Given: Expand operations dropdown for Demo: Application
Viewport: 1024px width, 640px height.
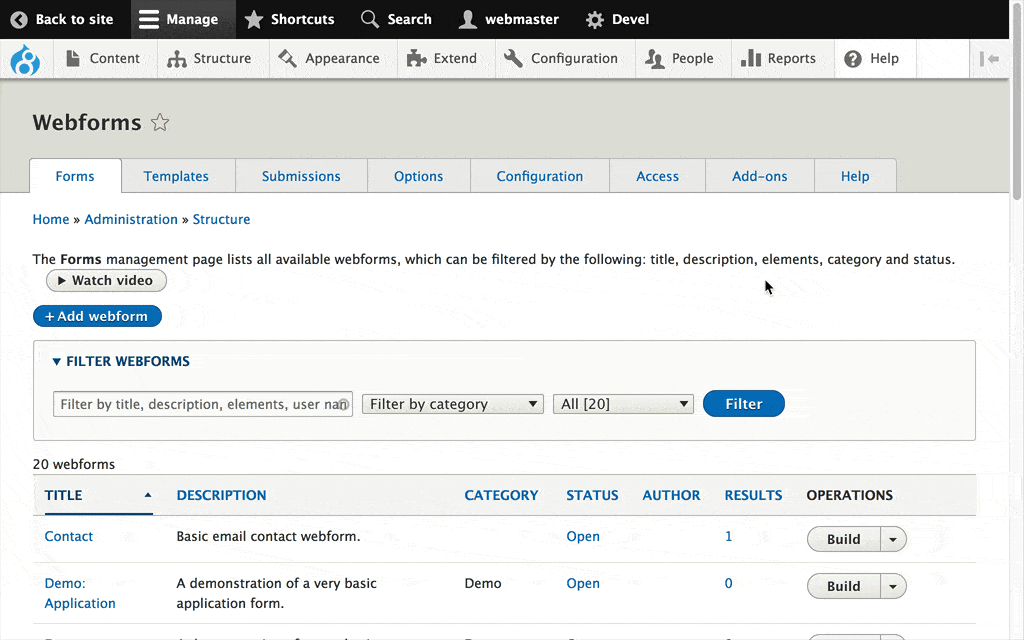Looking at the screenshot, I should [893, 586].
